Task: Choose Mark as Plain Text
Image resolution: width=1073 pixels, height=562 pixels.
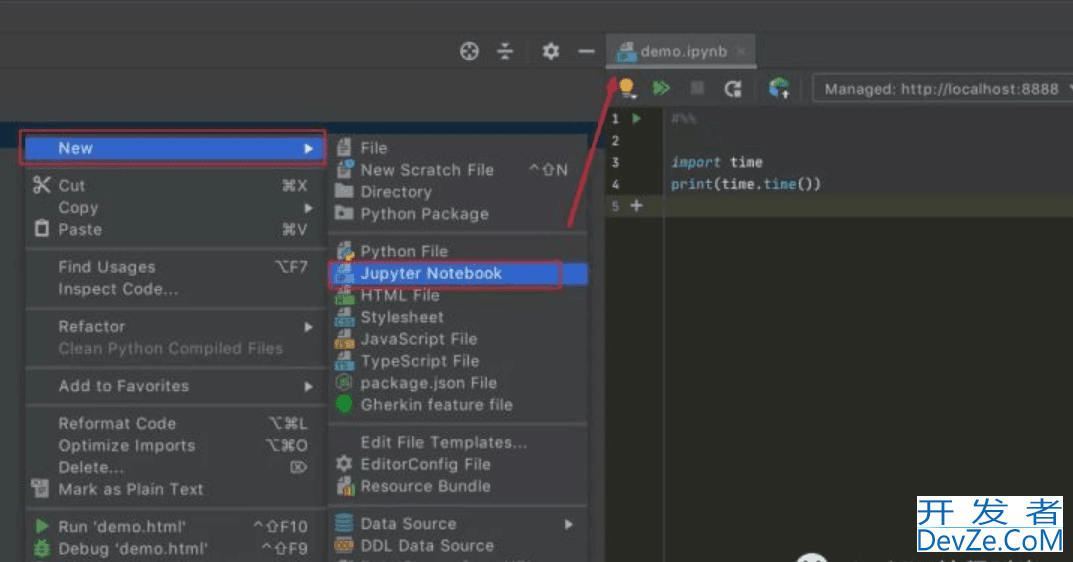Action: [173, 489]
